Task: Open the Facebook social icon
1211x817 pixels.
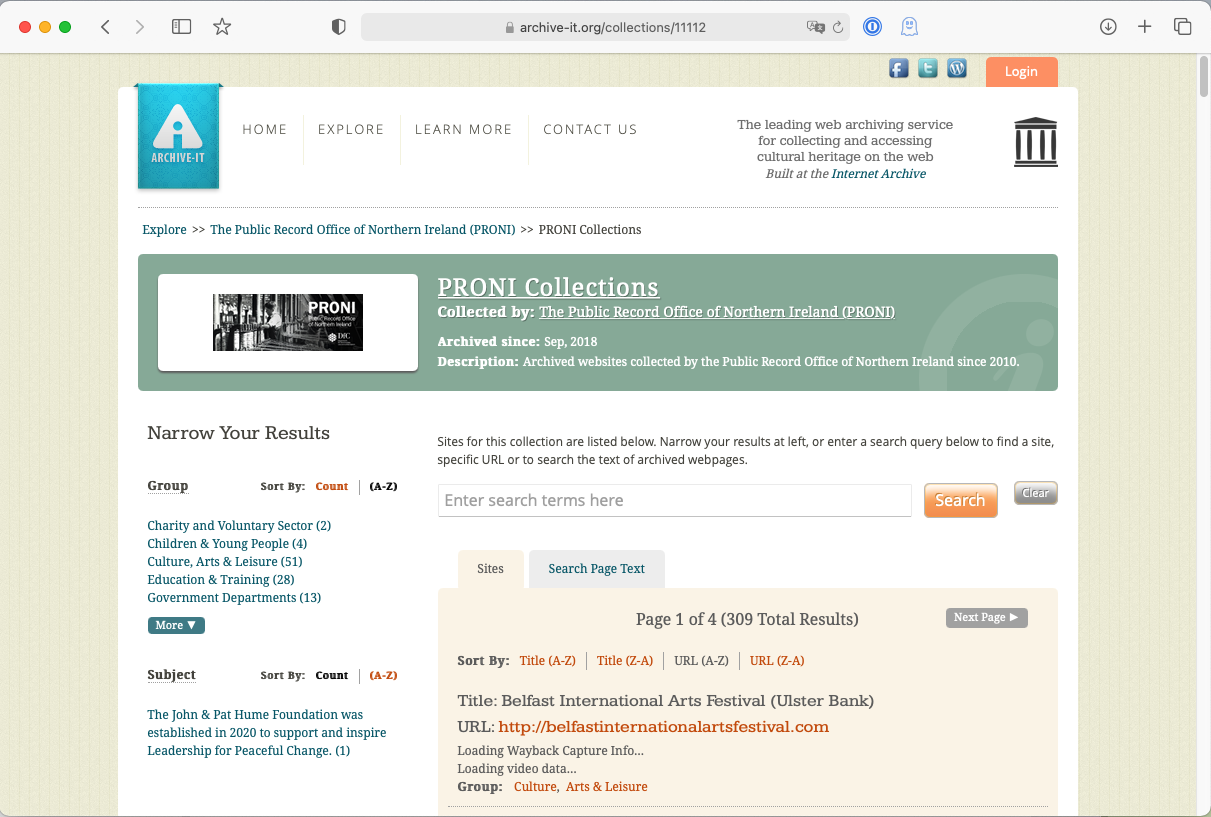Action: 899,68
